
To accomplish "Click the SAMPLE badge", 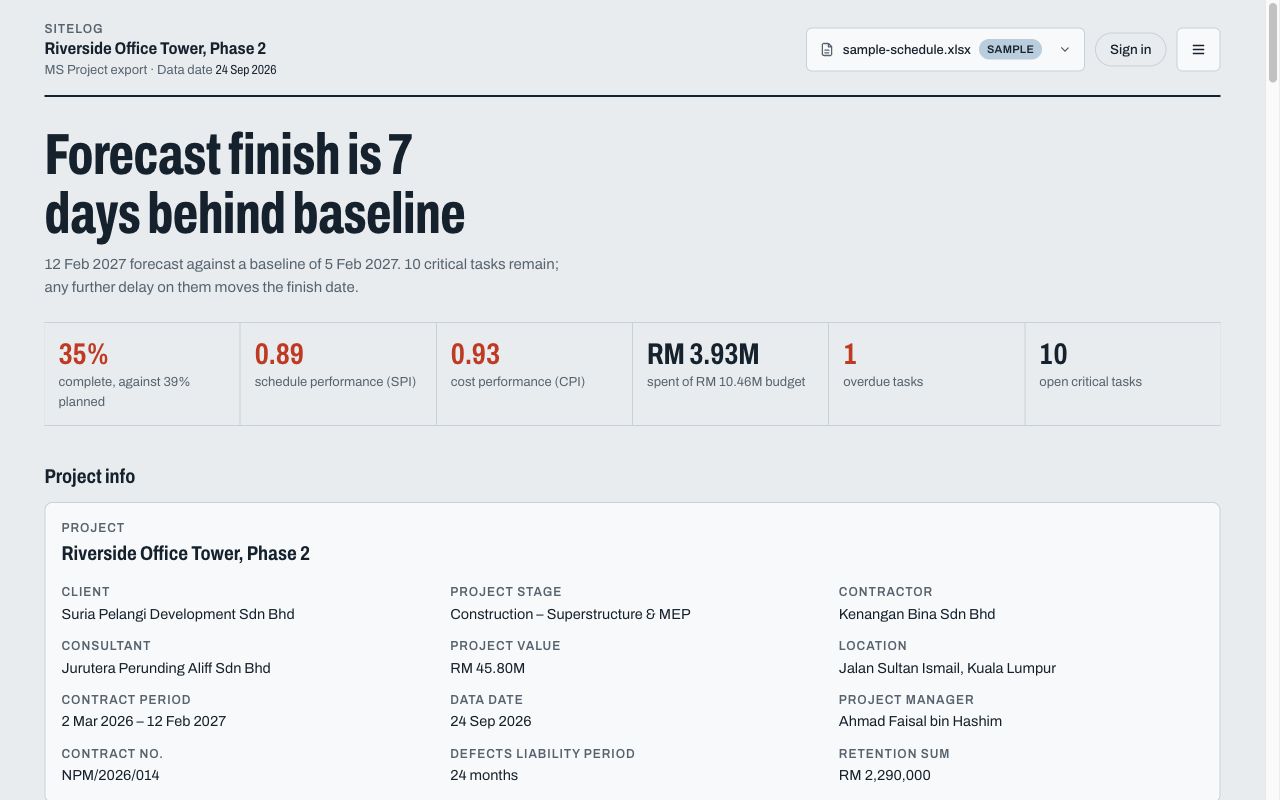I will [x=1010, y=49].
